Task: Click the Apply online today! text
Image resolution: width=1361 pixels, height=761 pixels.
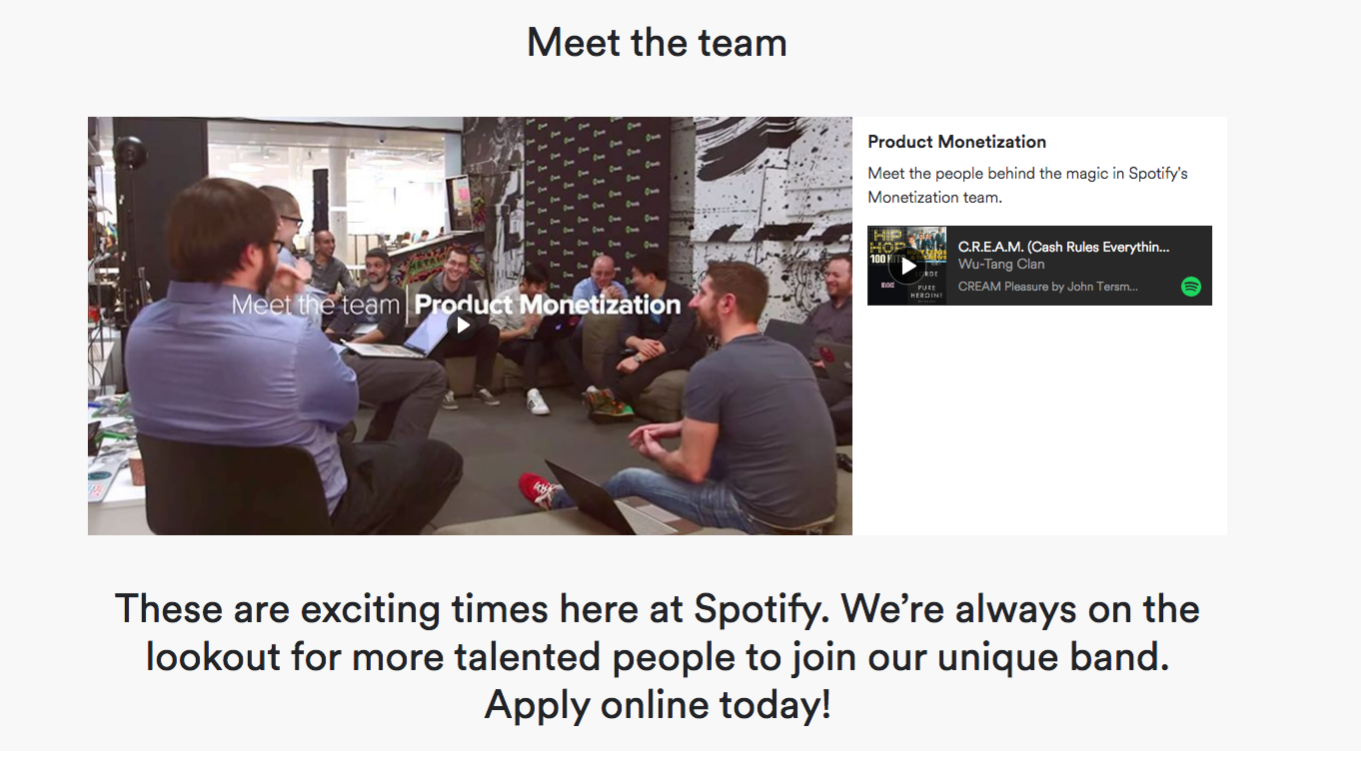Action: point(657,705)
